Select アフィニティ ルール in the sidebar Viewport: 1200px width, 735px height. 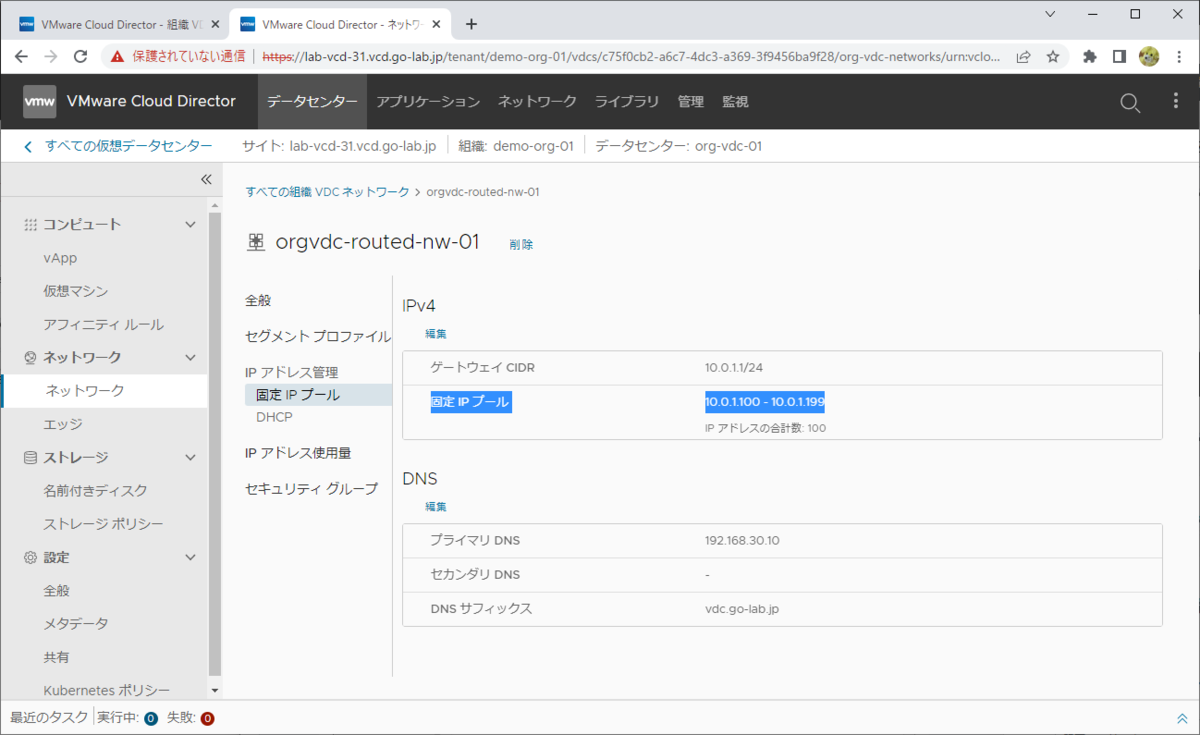[104, 324]
